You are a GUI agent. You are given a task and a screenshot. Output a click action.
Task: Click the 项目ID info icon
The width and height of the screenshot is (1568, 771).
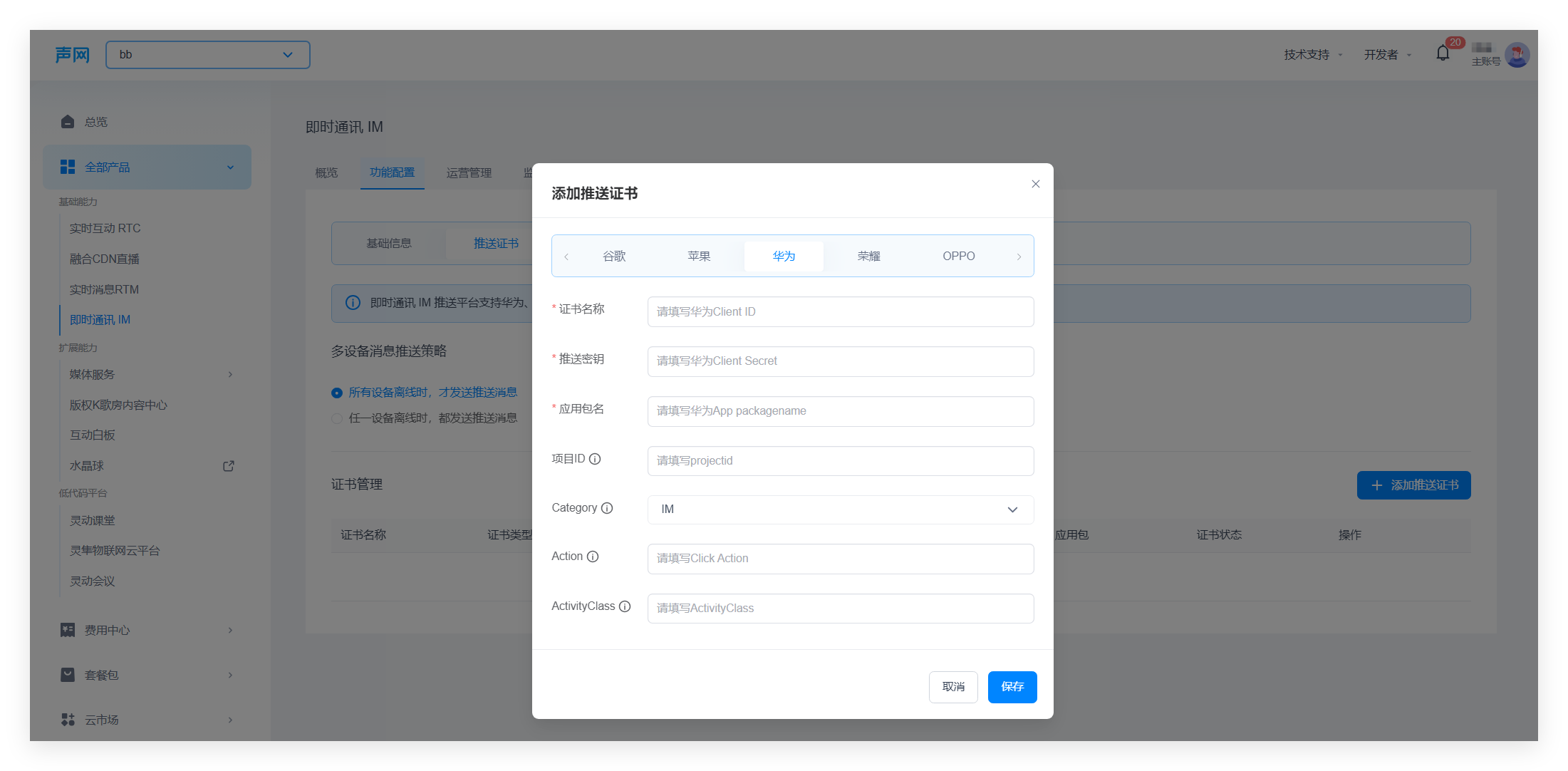595,459
